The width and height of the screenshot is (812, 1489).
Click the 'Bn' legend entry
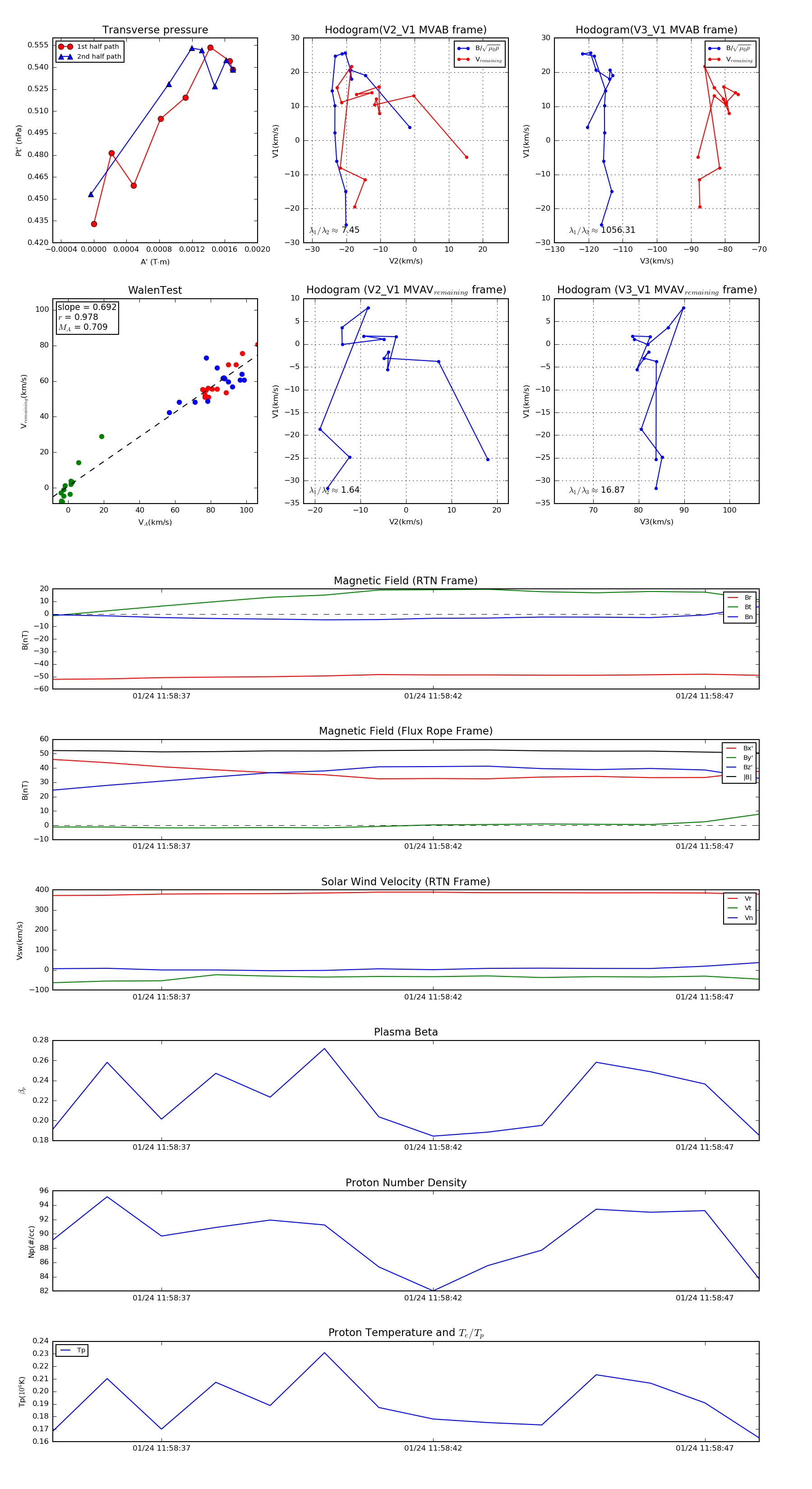click(x=740, y=617)
